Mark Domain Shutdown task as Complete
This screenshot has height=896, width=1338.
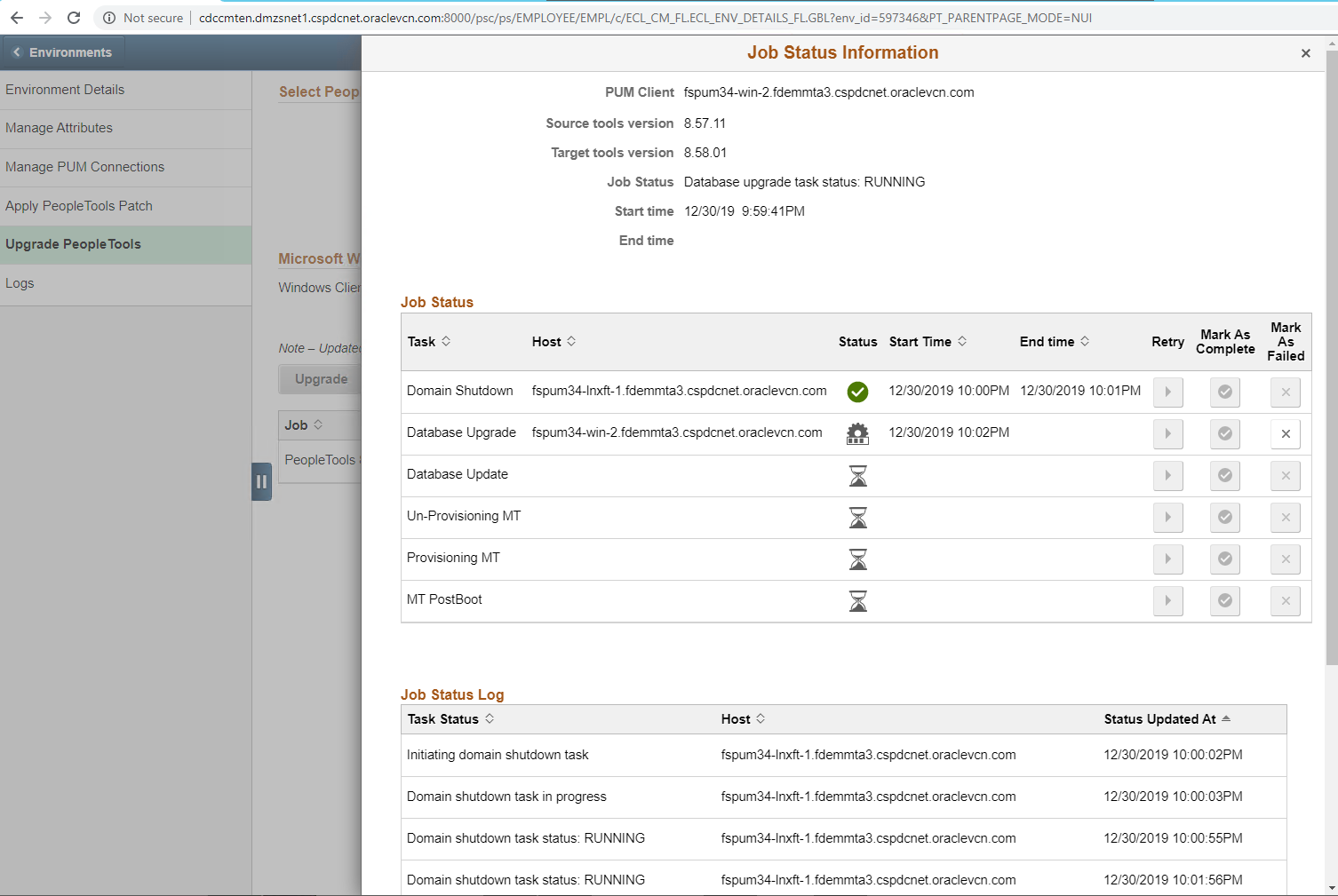pos(1224,392)
